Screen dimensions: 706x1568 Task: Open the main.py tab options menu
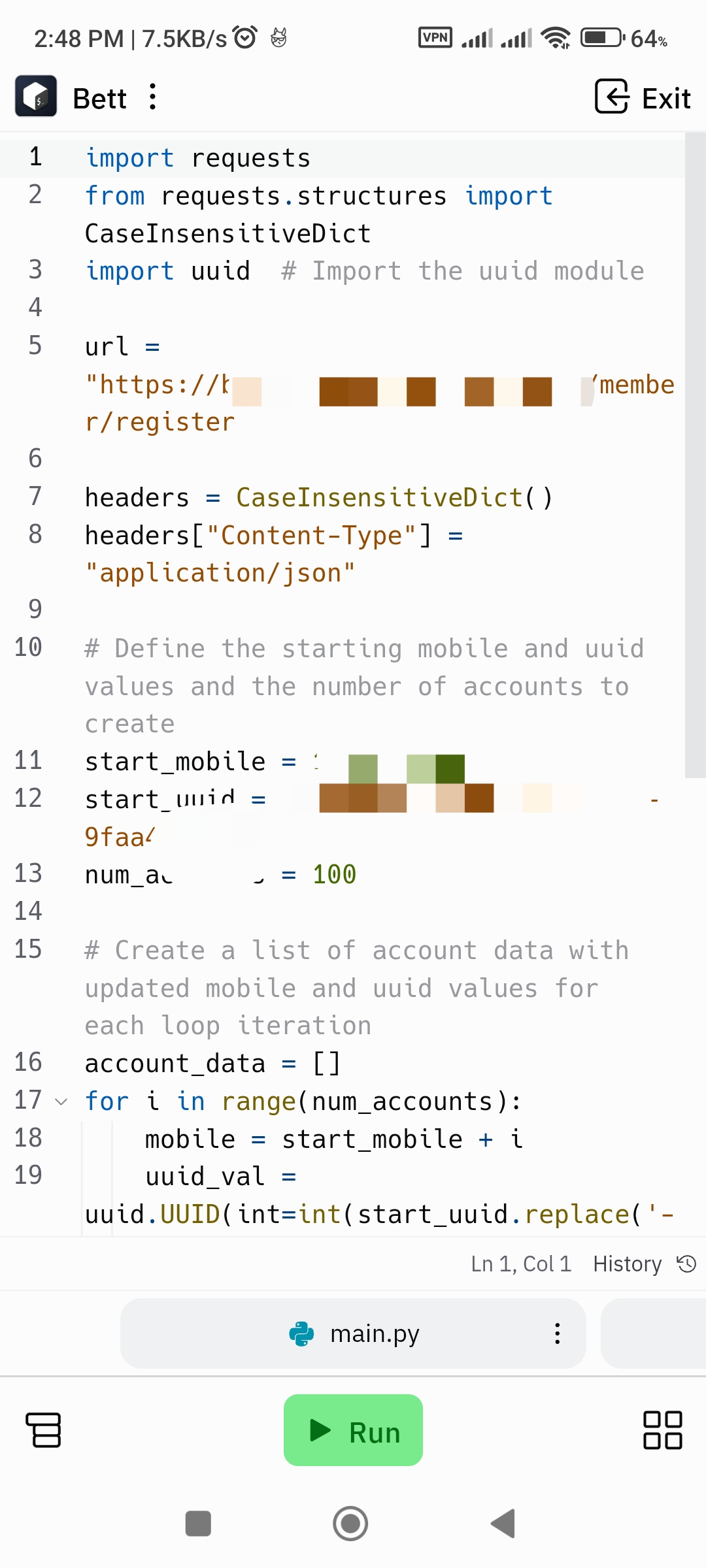coord(556,1333)
